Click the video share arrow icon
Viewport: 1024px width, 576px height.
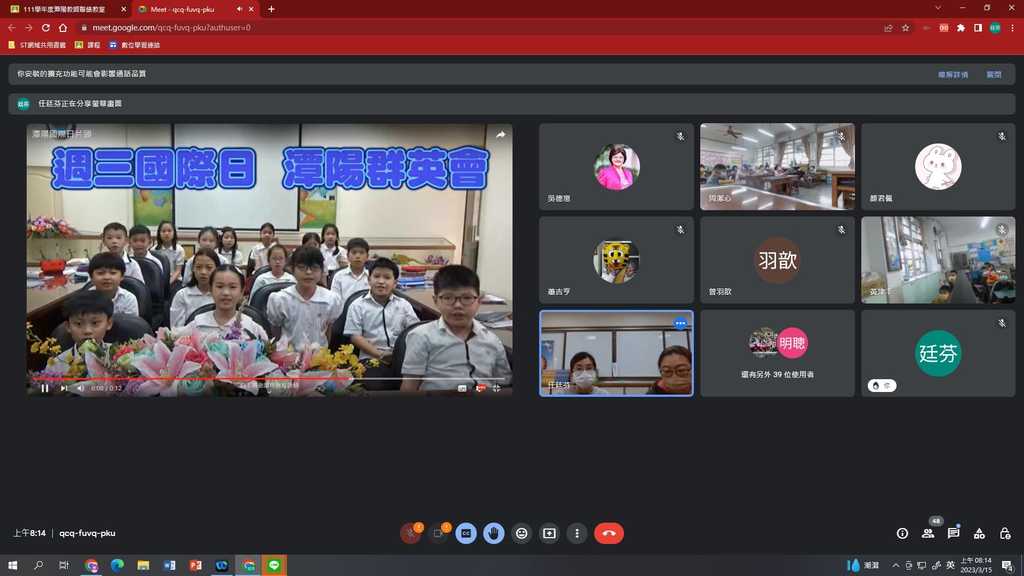coord(501,135)
